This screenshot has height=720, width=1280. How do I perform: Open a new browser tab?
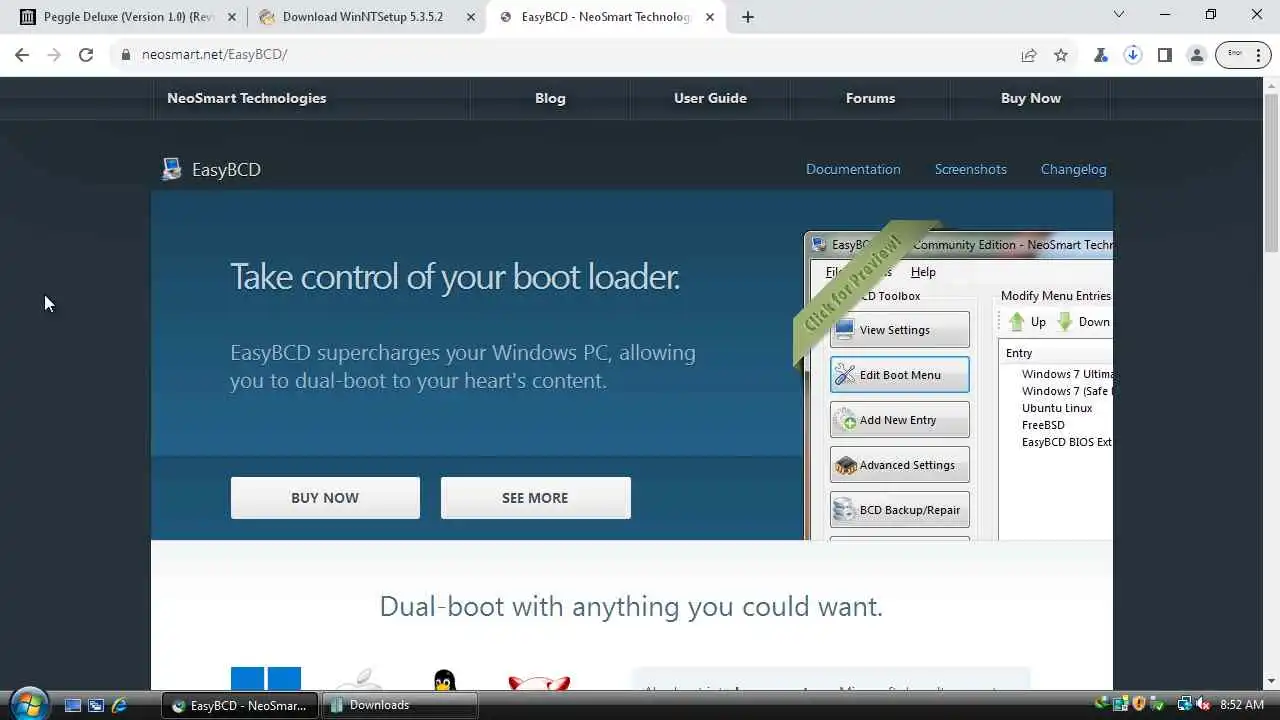point(748,17)
